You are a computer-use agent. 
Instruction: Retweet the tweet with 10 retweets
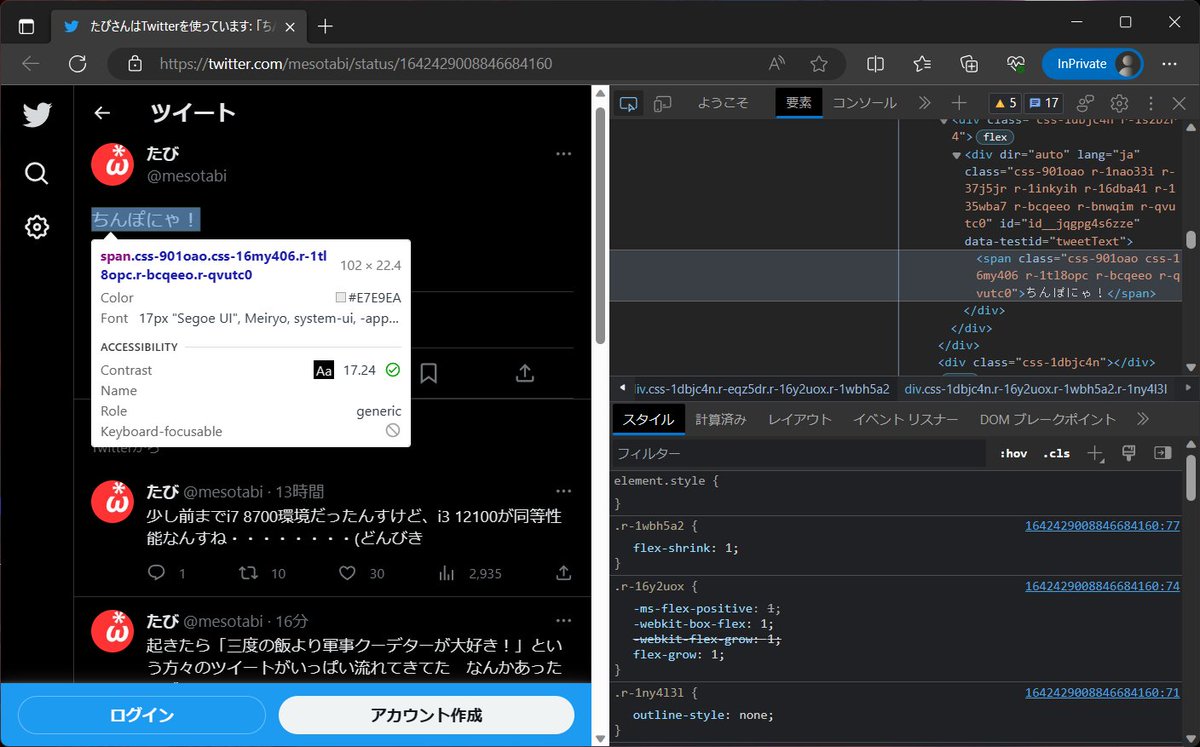pos(250,573)
